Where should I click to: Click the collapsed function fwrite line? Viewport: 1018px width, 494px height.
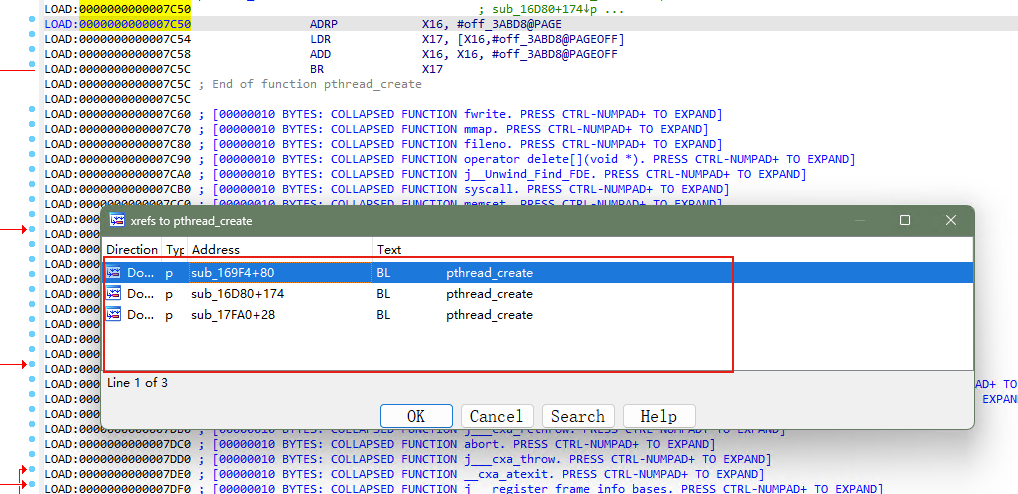(383, 114)
